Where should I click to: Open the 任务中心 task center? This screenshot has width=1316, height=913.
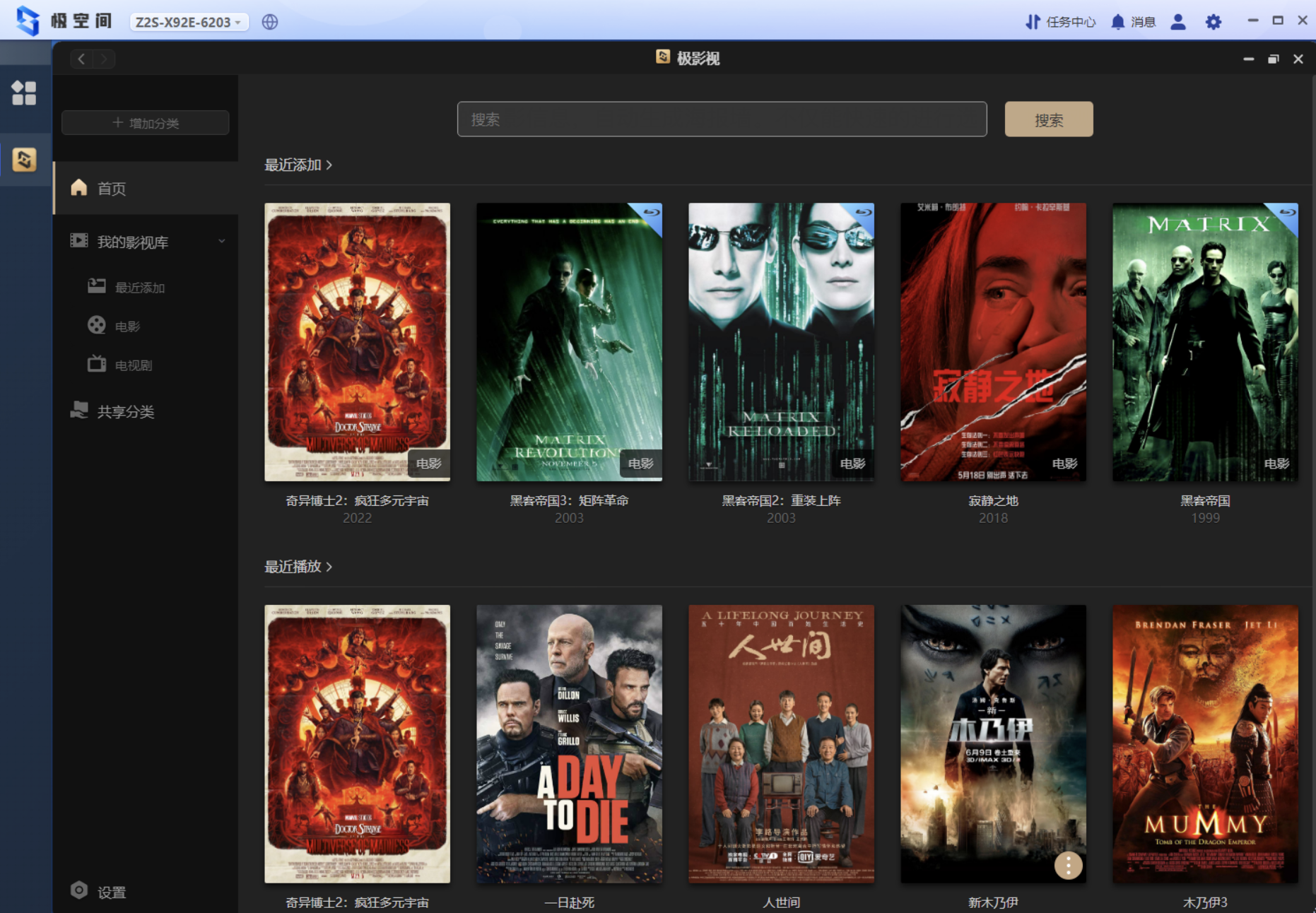pos(1060,22)
